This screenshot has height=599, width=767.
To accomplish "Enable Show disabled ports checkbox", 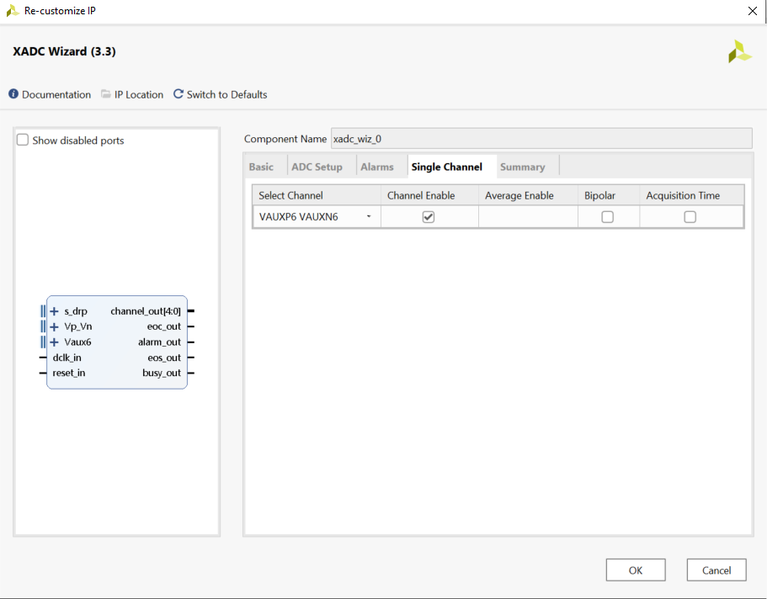I will [x=23, y=140].
